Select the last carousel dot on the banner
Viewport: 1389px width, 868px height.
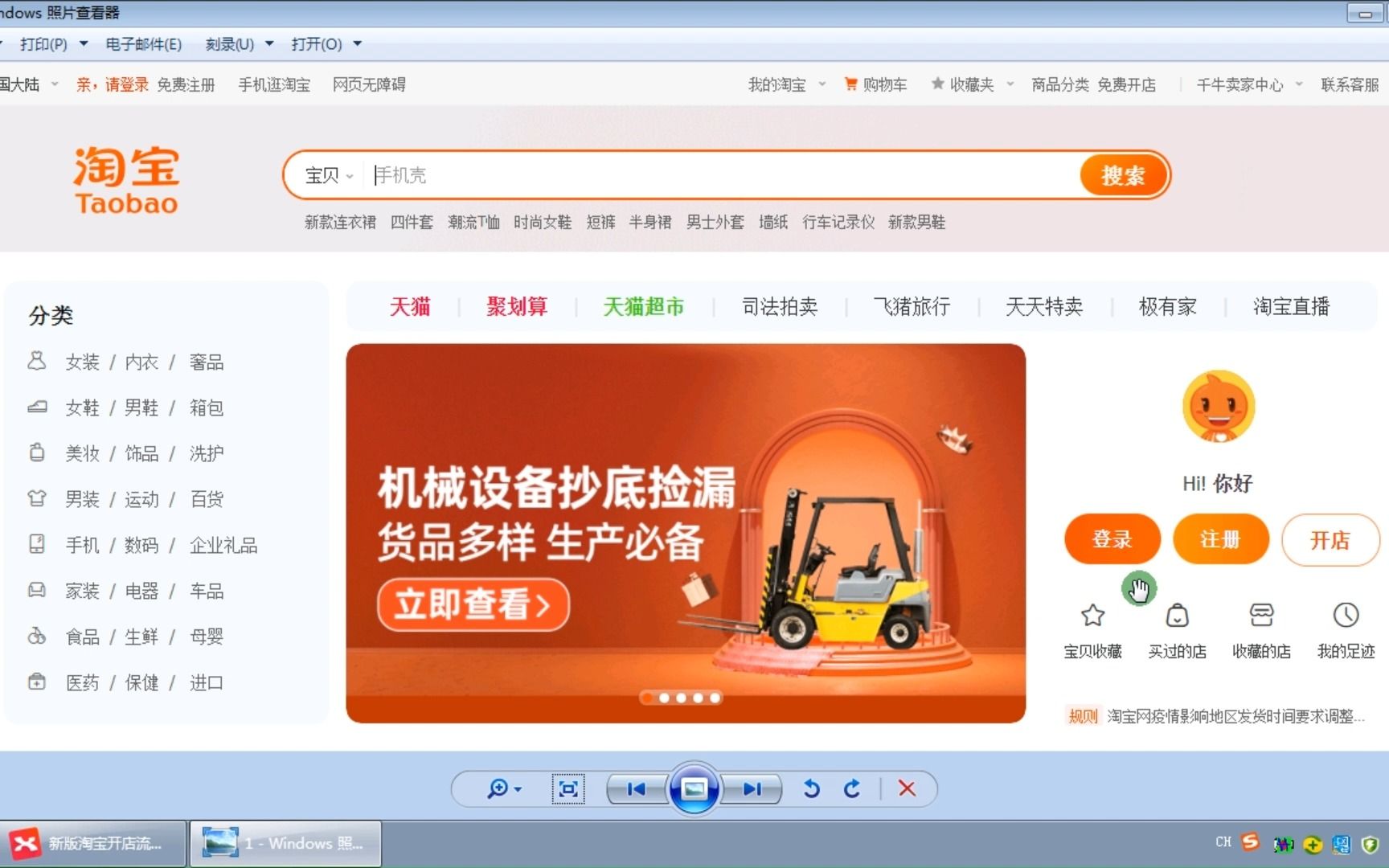coord(715,698)
